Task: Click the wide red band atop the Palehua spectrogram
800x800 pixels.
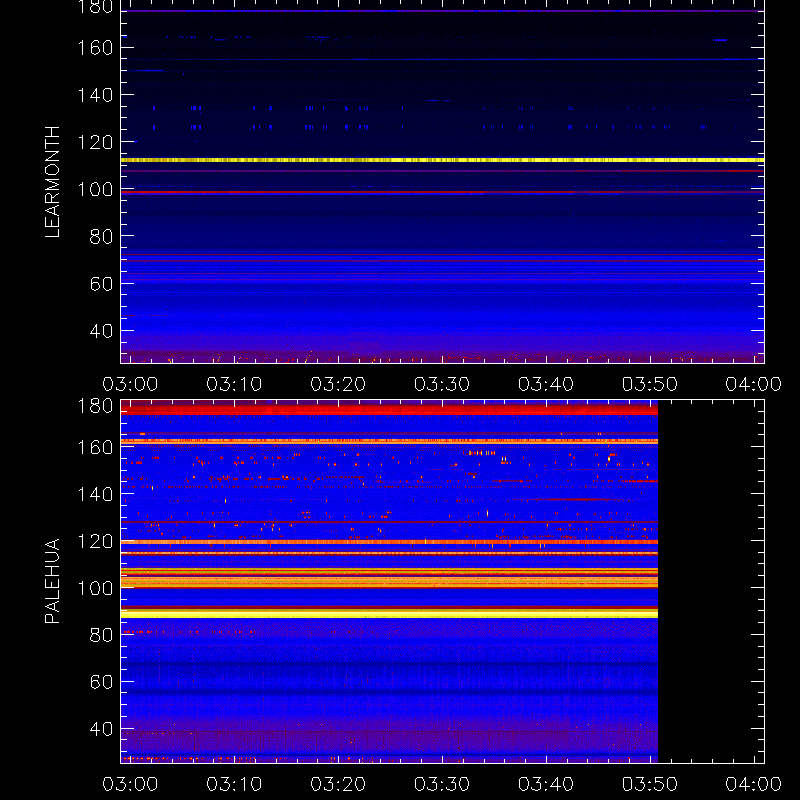Action: click(389, 409)
